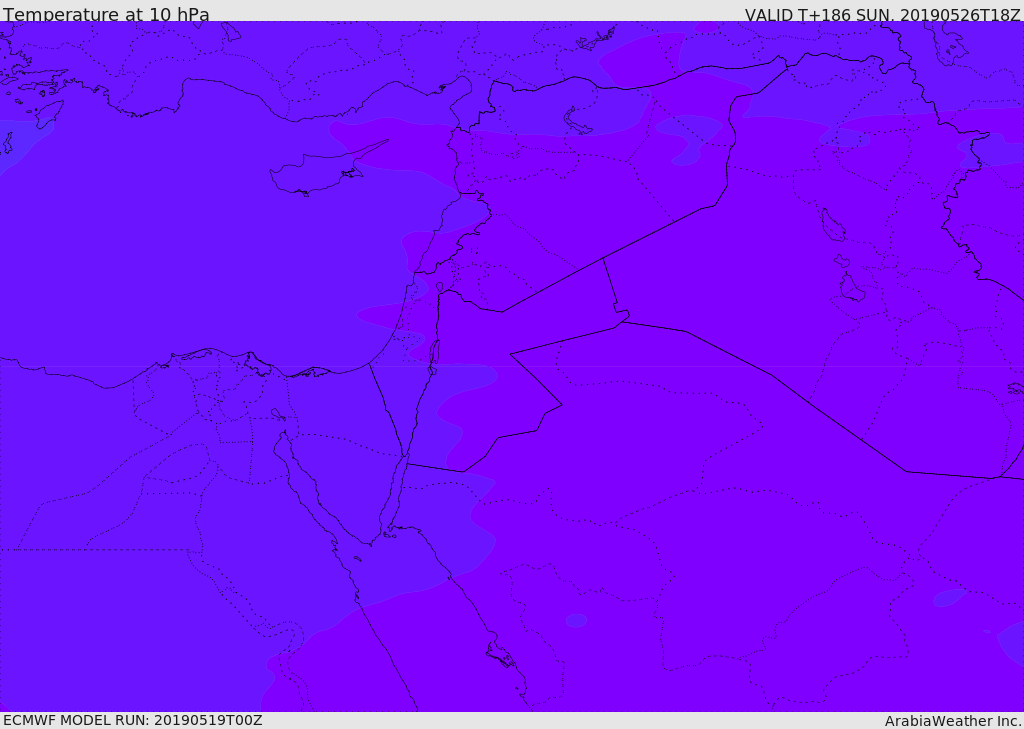Click 'ECMWF MODEL RUN: 20190519T00Z' footer text

(133, 720)
